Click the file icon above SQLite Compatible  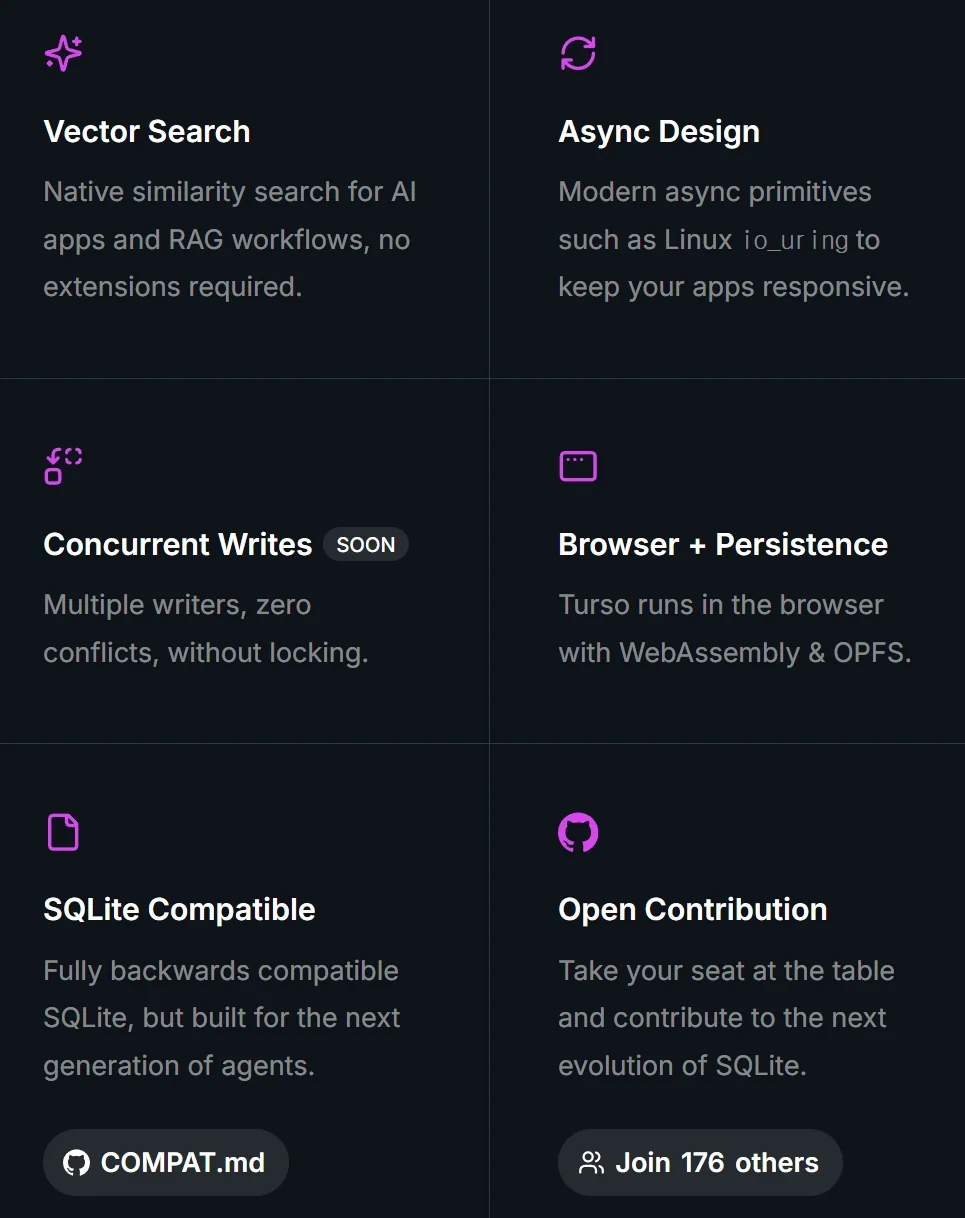[63, 832]
